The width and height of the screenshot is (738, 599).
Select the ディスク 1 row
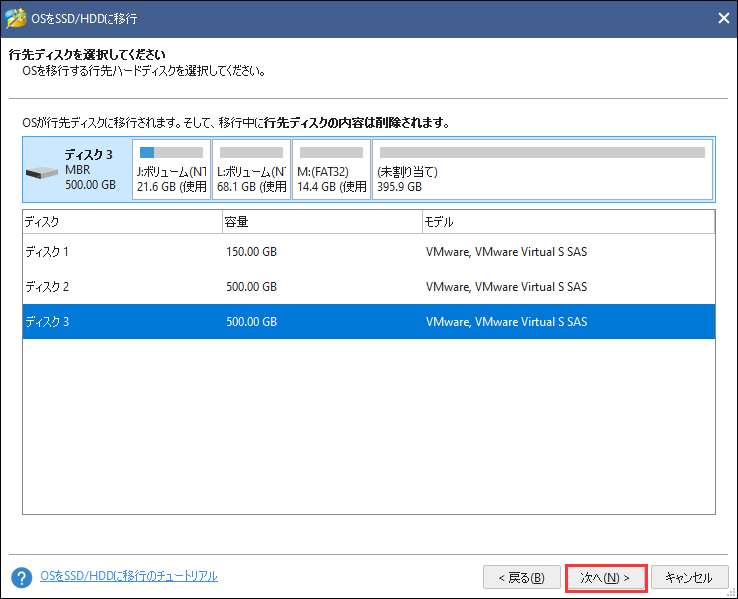[369, 252]
